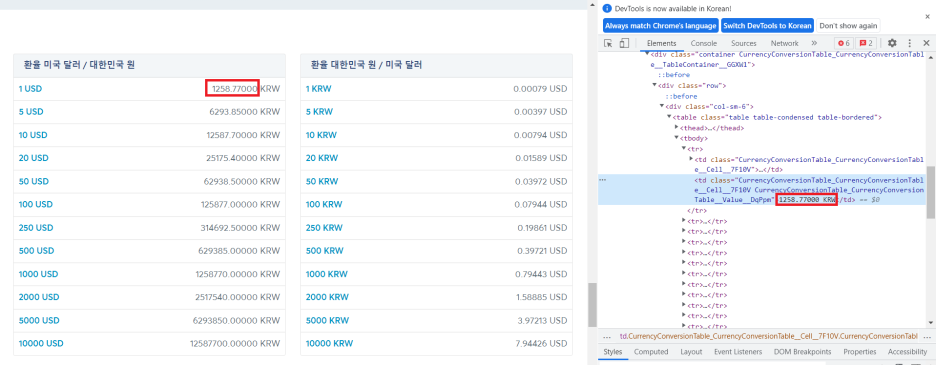936x365 pixels.
Task: Switch to the Console tab
Action: pyautogui.click(x=704, y=43)
